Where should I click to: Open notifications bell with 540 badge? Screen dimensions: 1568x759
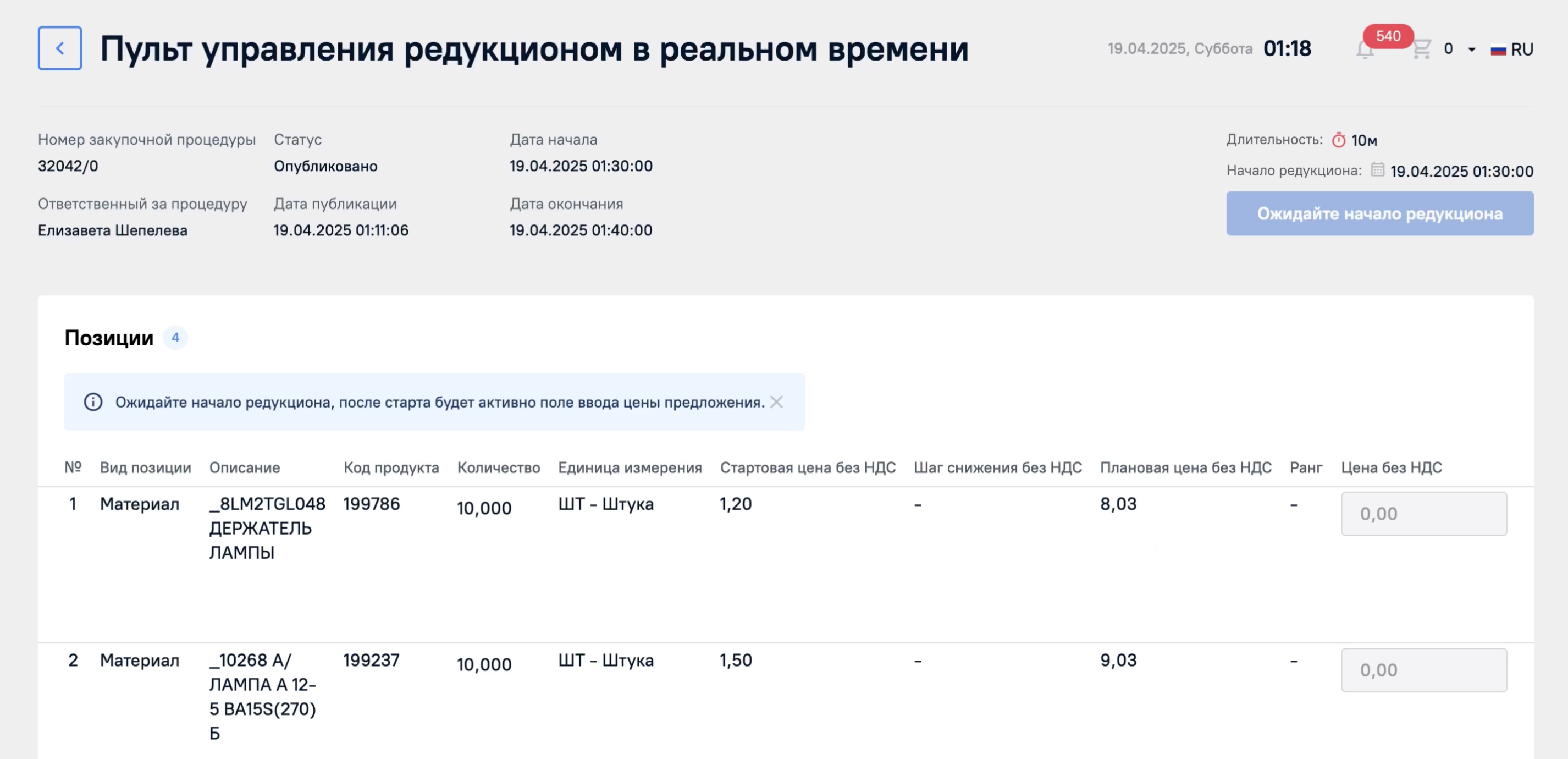(x=1365, y=50)
